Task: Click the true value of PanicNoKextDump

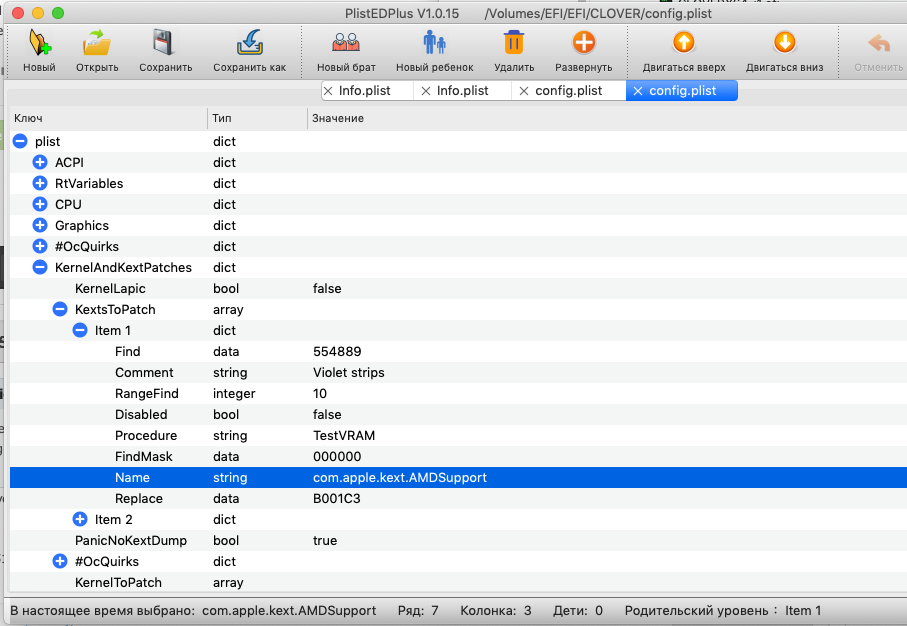Action: 325,540
